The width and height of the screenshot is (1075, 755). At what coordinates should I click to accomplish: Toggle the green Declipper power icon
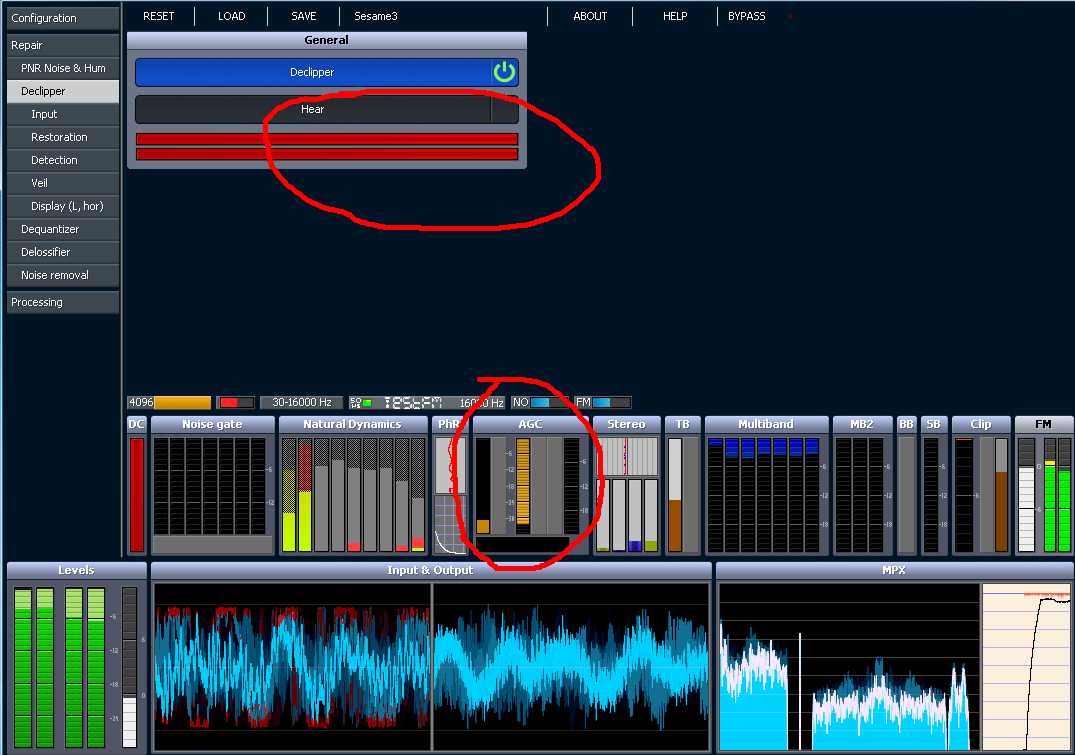coord(505,72)
